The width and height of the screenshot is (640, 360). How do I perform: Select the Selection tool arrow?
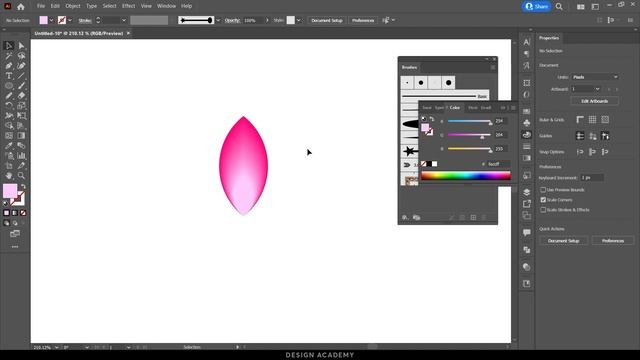coord(9,46)
